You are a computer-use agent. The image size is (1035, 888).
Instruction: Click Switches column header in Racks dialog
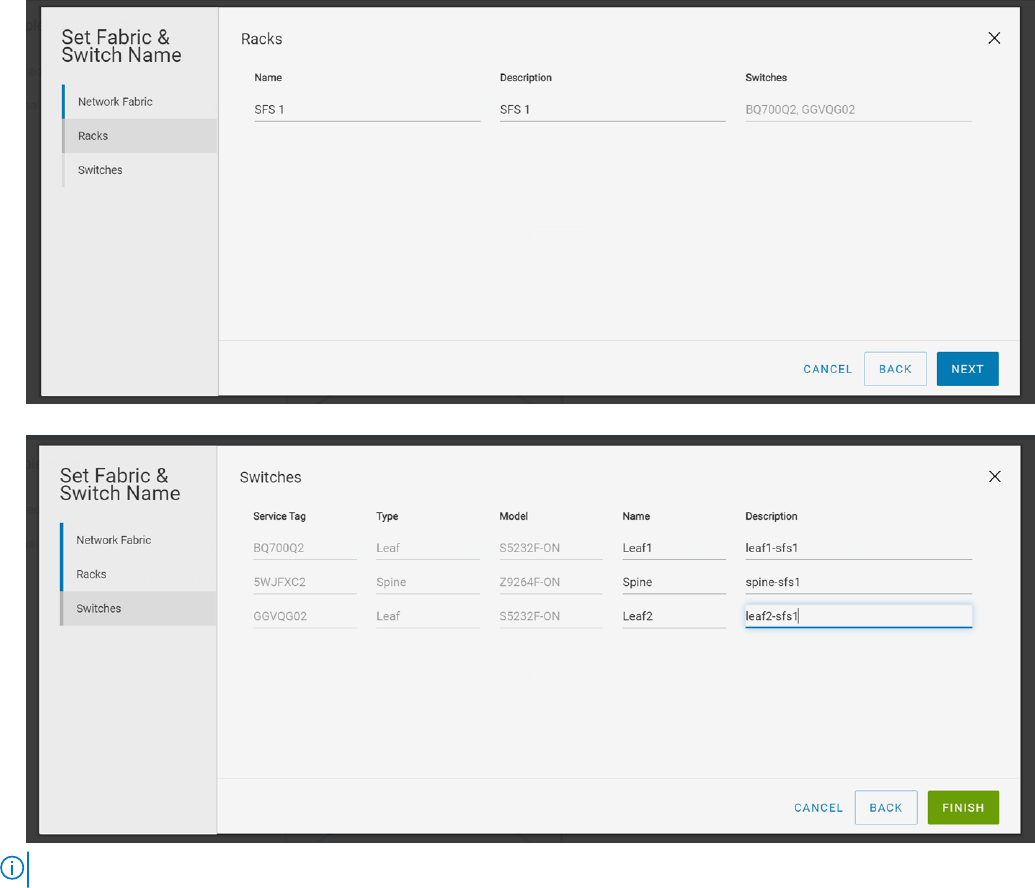(x=766, y=78)
